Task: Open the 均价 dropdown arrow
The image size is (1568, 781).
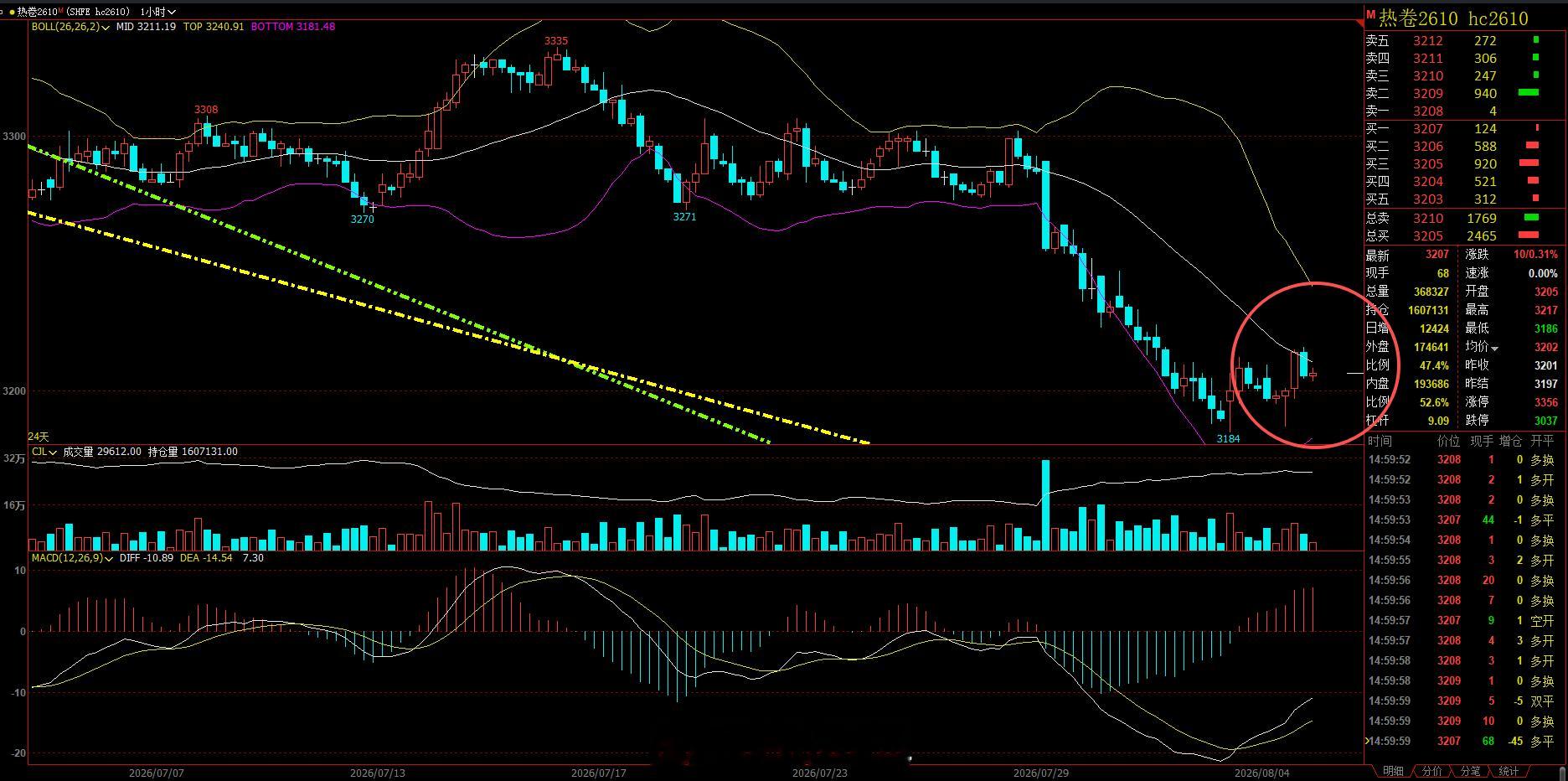Action: [x=1494, y=348]
